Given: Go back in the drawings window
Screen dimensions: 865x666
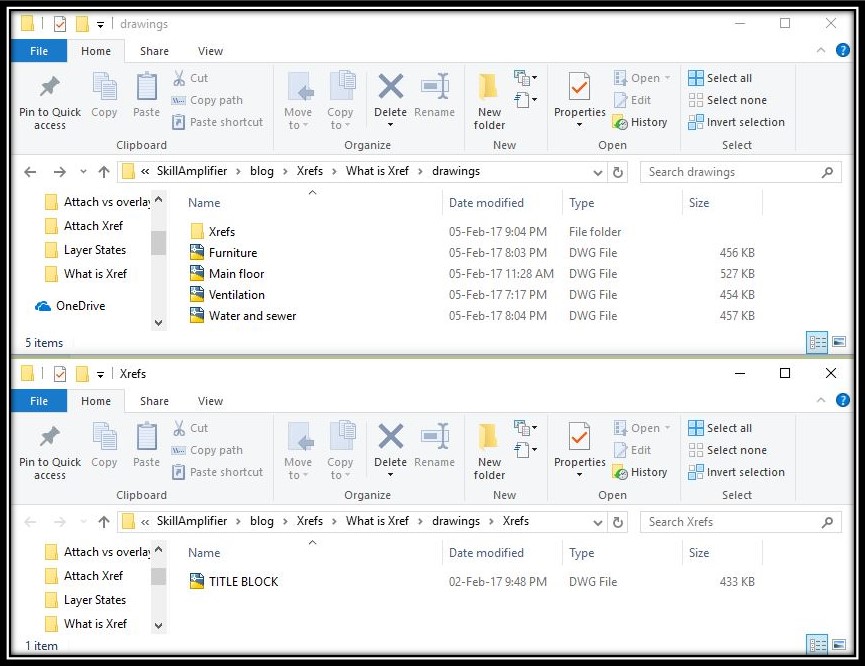Looking at the screenshot, I should 30,172.
